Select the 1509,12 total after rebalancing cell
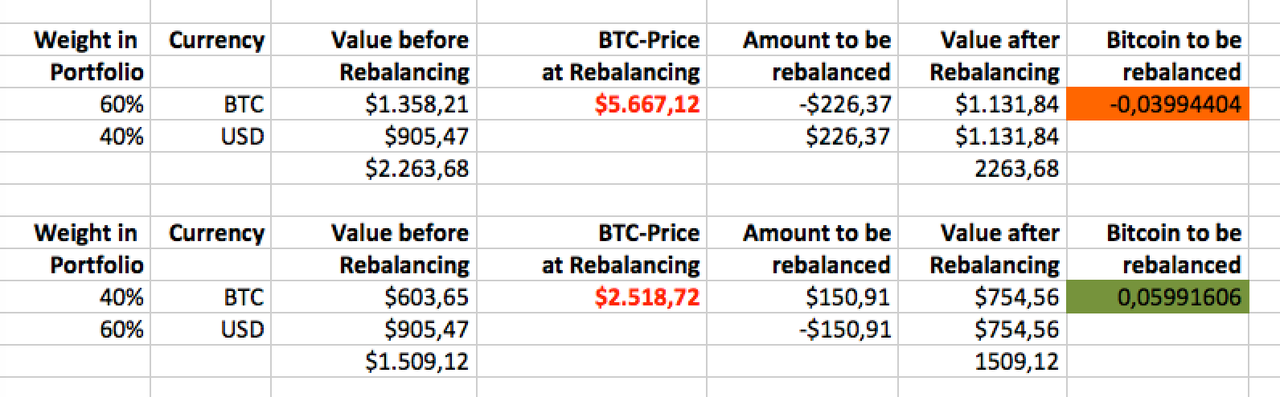Screen dimensions: 1280x397 pos(982,360)
